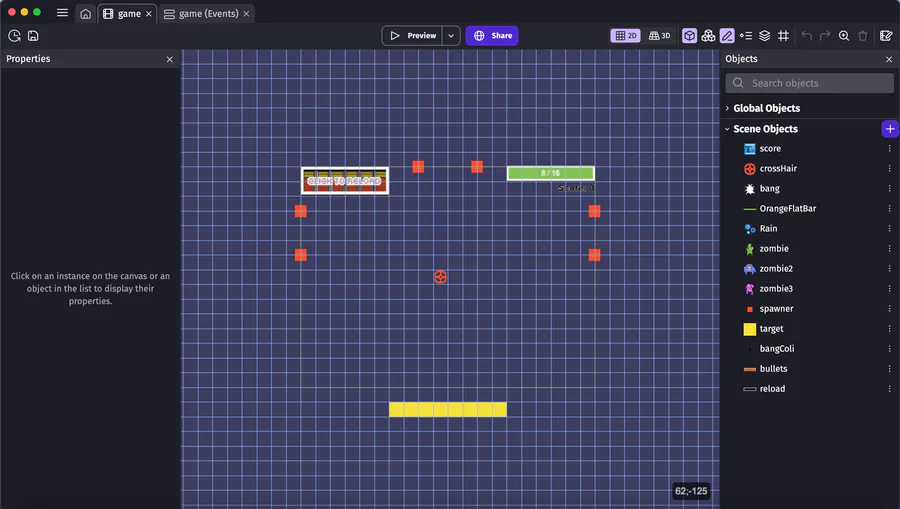Open the reload object's three-dot menu
The height and width of the screenshot is (509, 900).
889,389
